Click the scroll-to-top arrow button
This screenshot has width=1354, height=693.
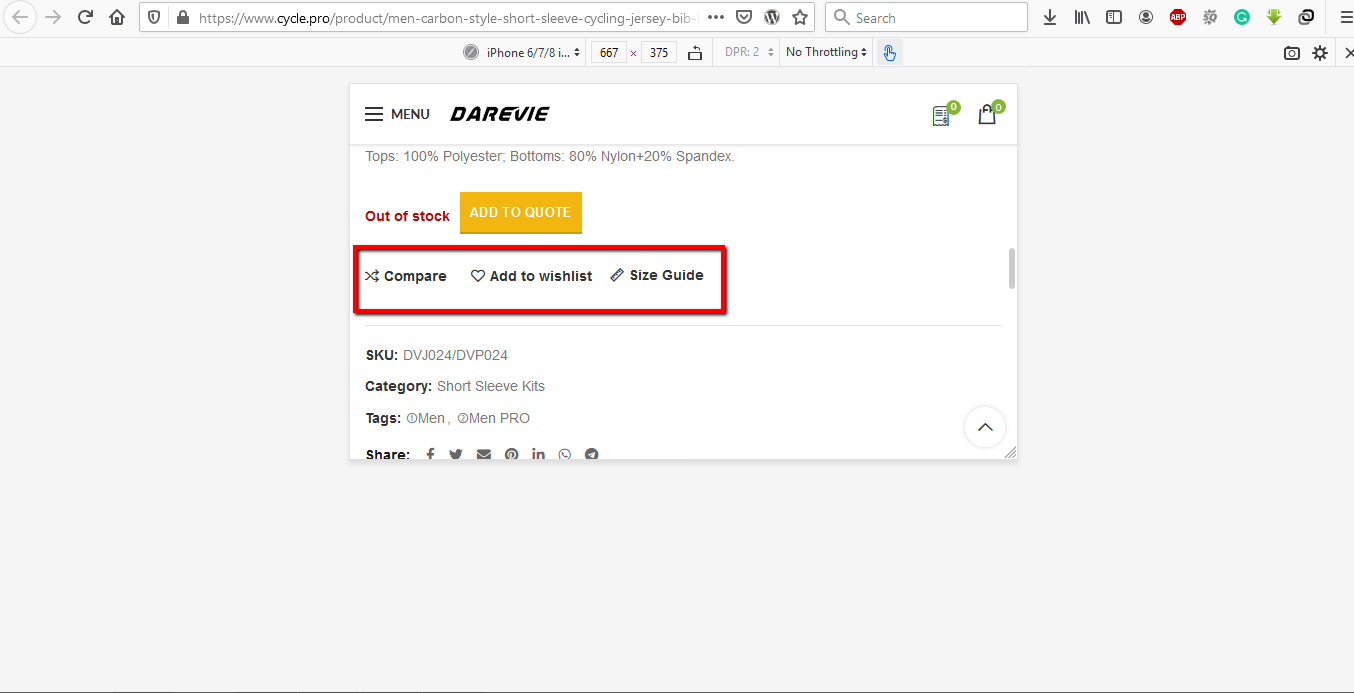coord(985,427)
